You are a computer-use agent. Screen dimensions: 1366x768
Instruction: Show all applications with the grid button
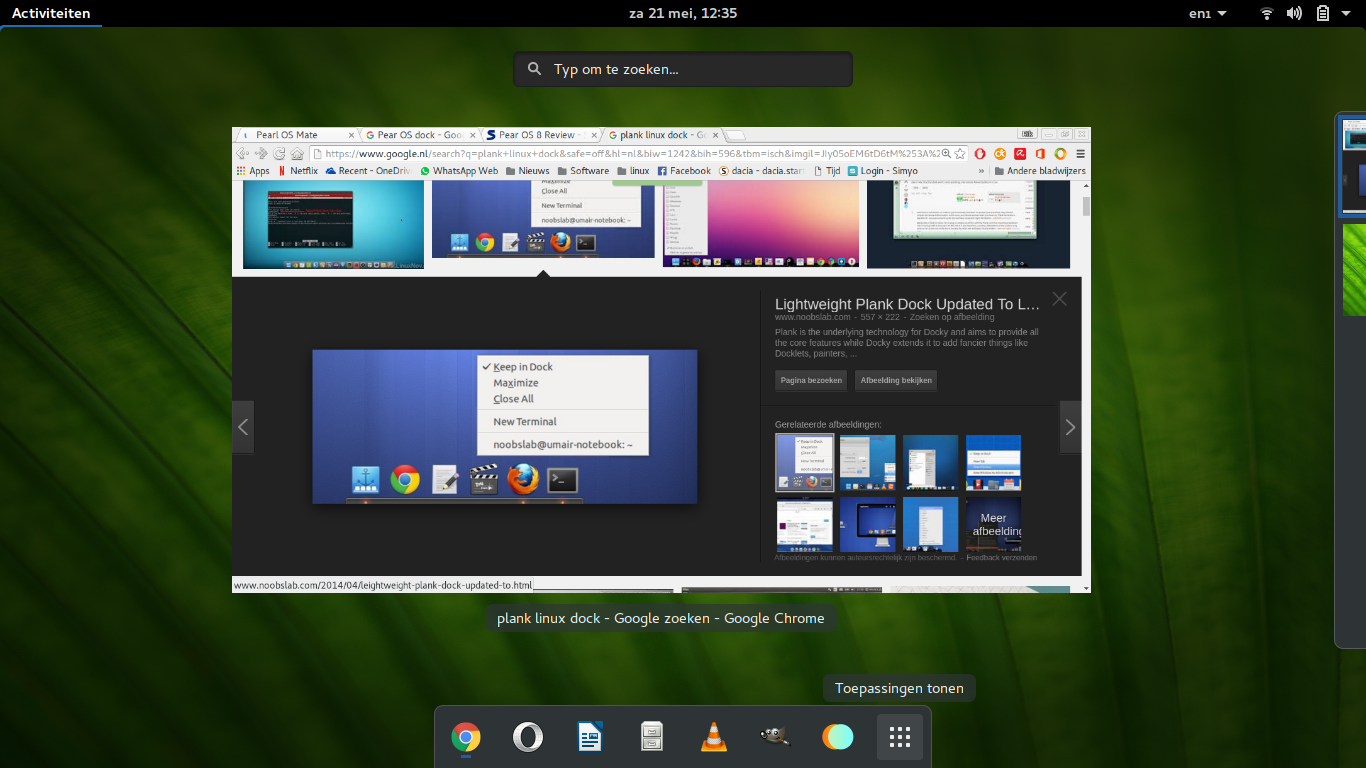pyautogui.click(x=900, y=738)
